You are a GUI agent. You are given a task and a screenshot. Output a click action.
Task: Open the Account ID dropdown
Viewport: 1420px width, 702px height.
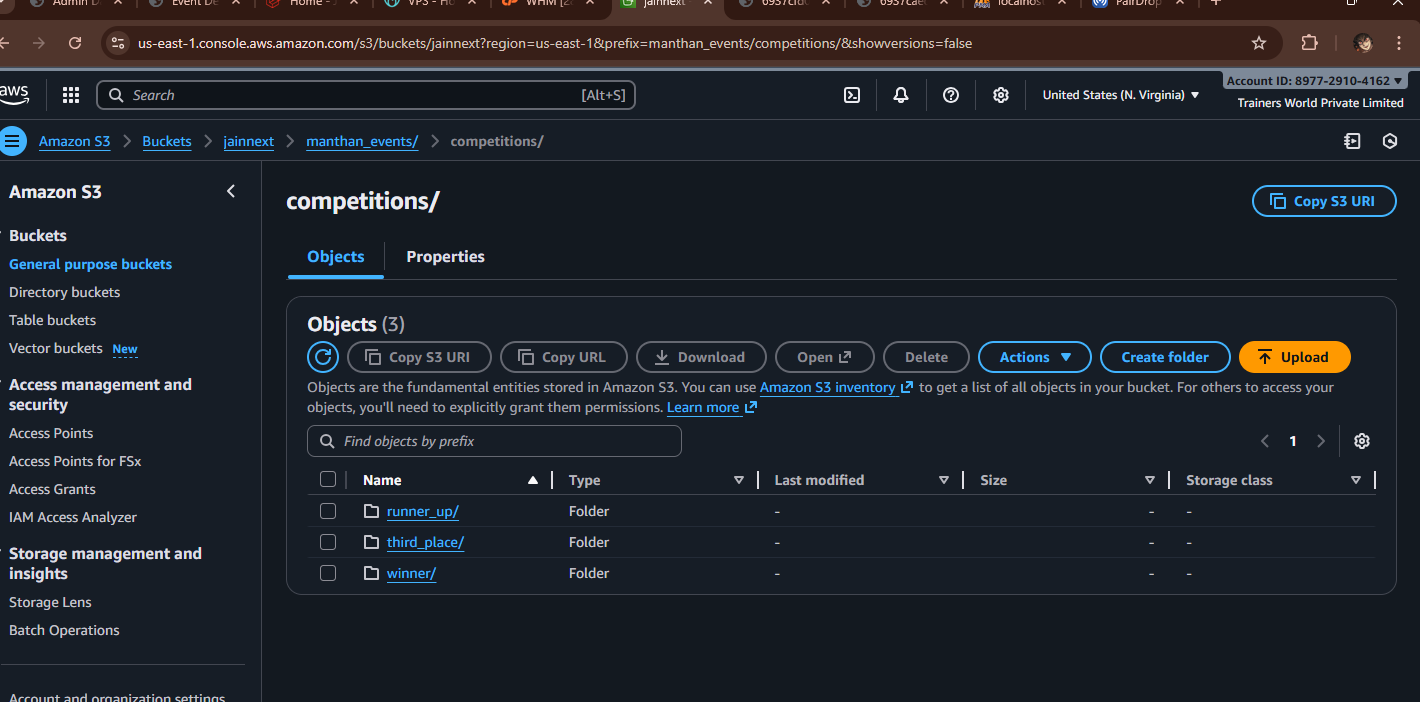pyautogui.click(x=1313, y=80)
